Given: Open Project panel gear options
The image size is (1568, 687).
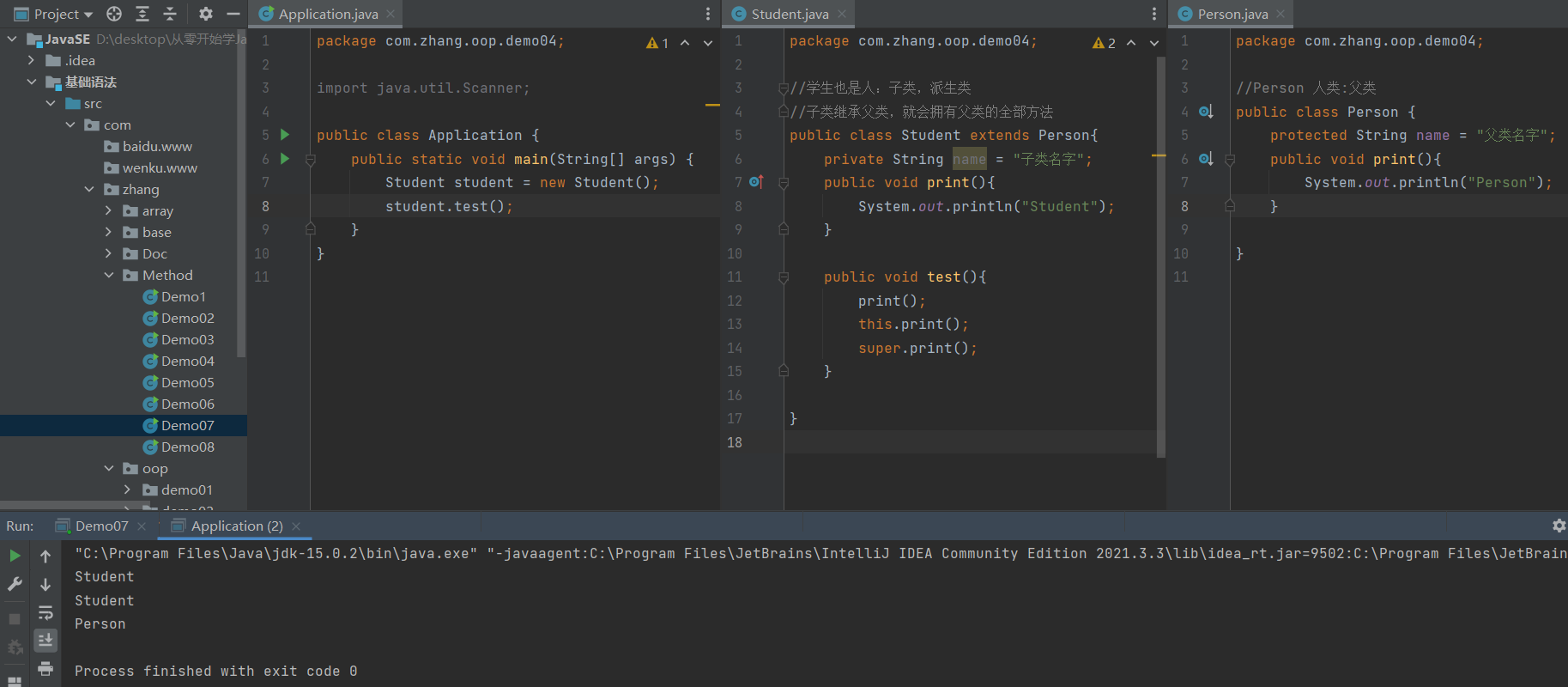Looking at the screenshot, I should pyautogui.click(x=205, y=14).
